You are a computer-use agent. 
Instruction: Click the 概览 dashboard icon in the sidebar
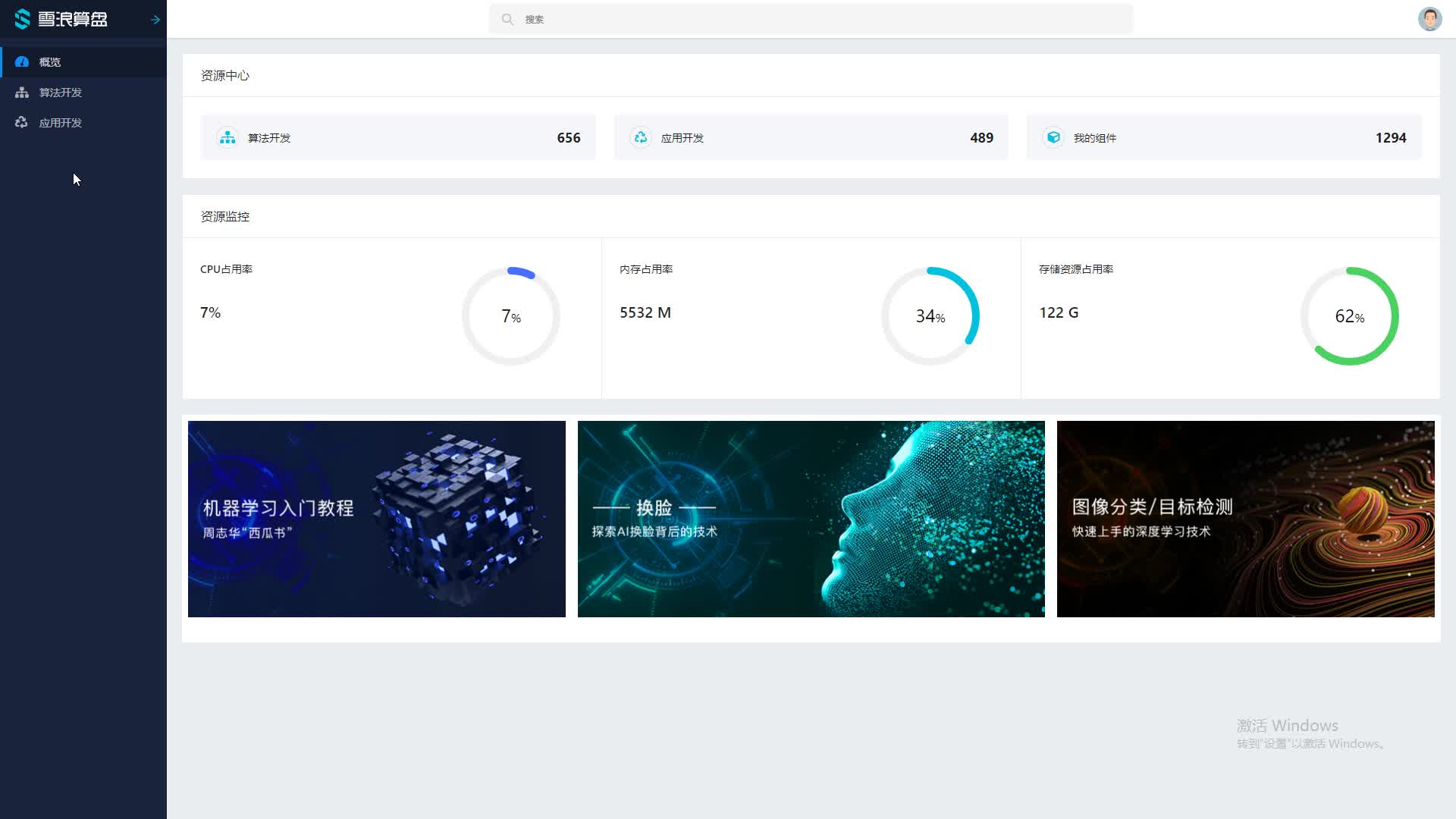coord(22,62)
